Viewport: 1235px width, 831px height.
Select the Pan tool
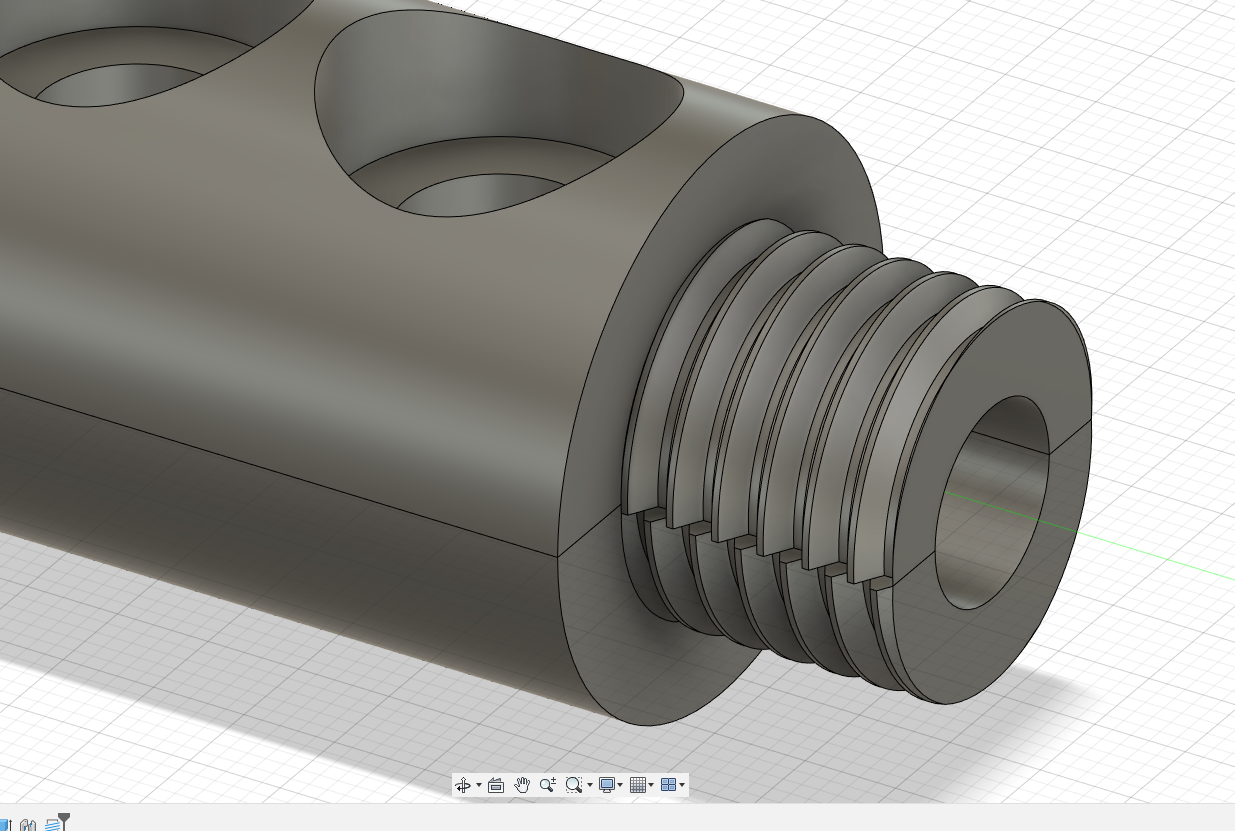(x=522, y=785)
